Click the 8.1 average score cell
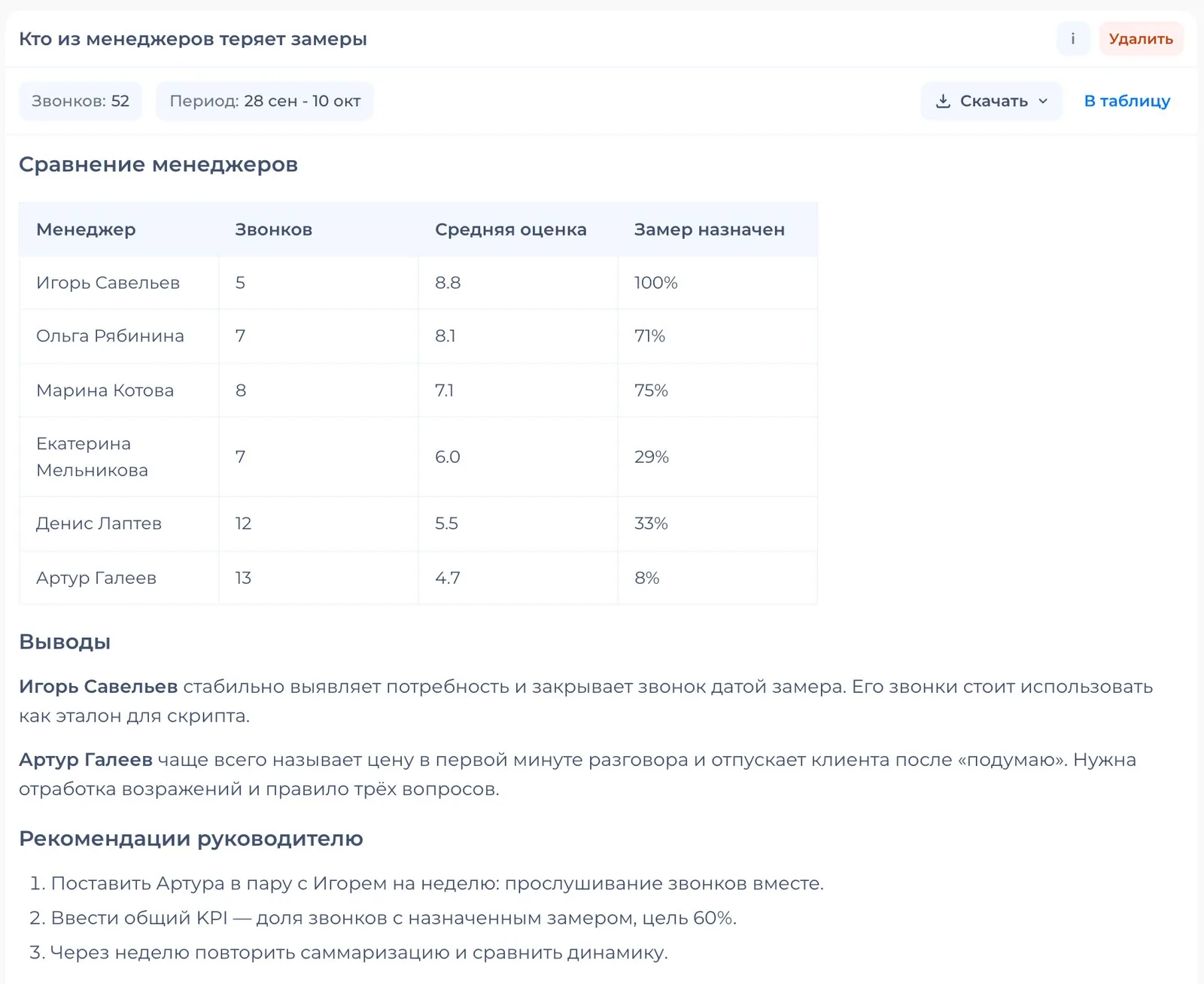Screen dimensions: 1204x984 coord(518,336)
